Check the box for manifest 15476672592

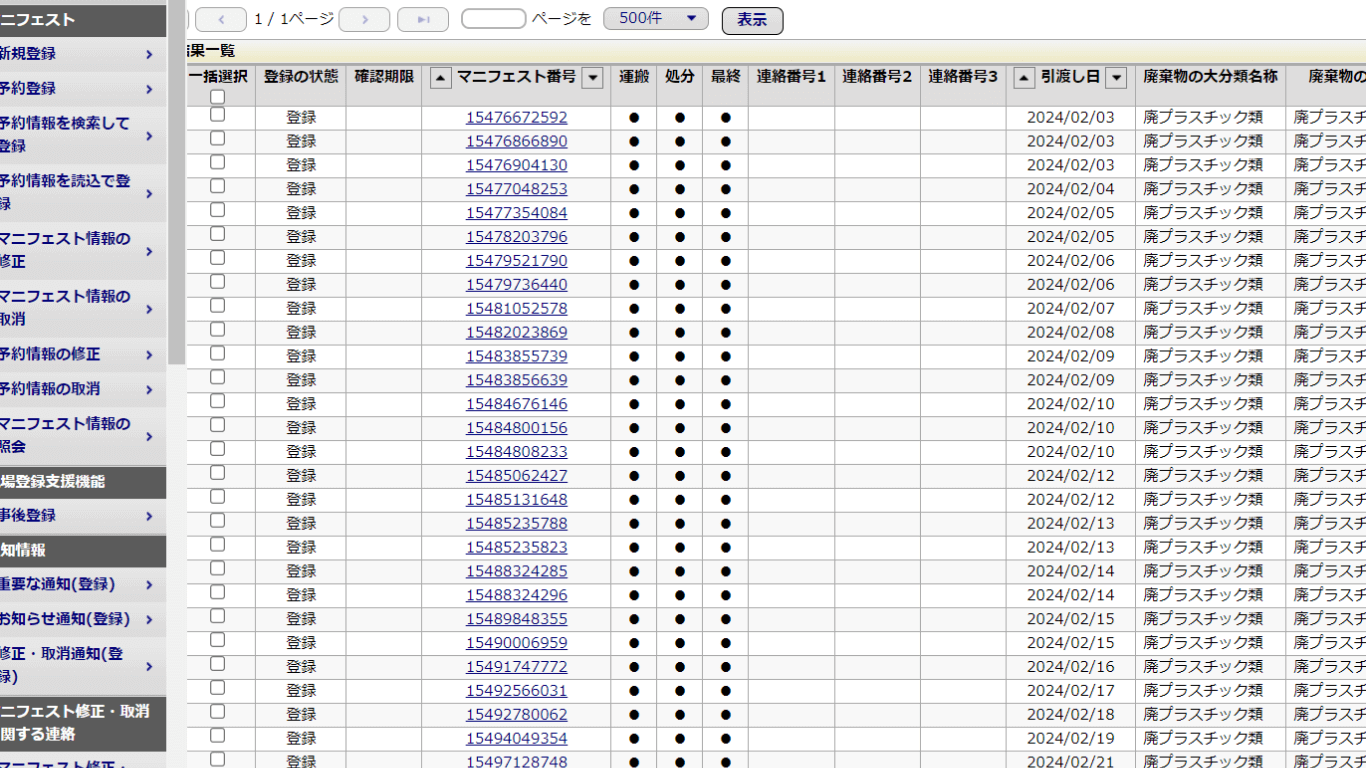[217, 115]
